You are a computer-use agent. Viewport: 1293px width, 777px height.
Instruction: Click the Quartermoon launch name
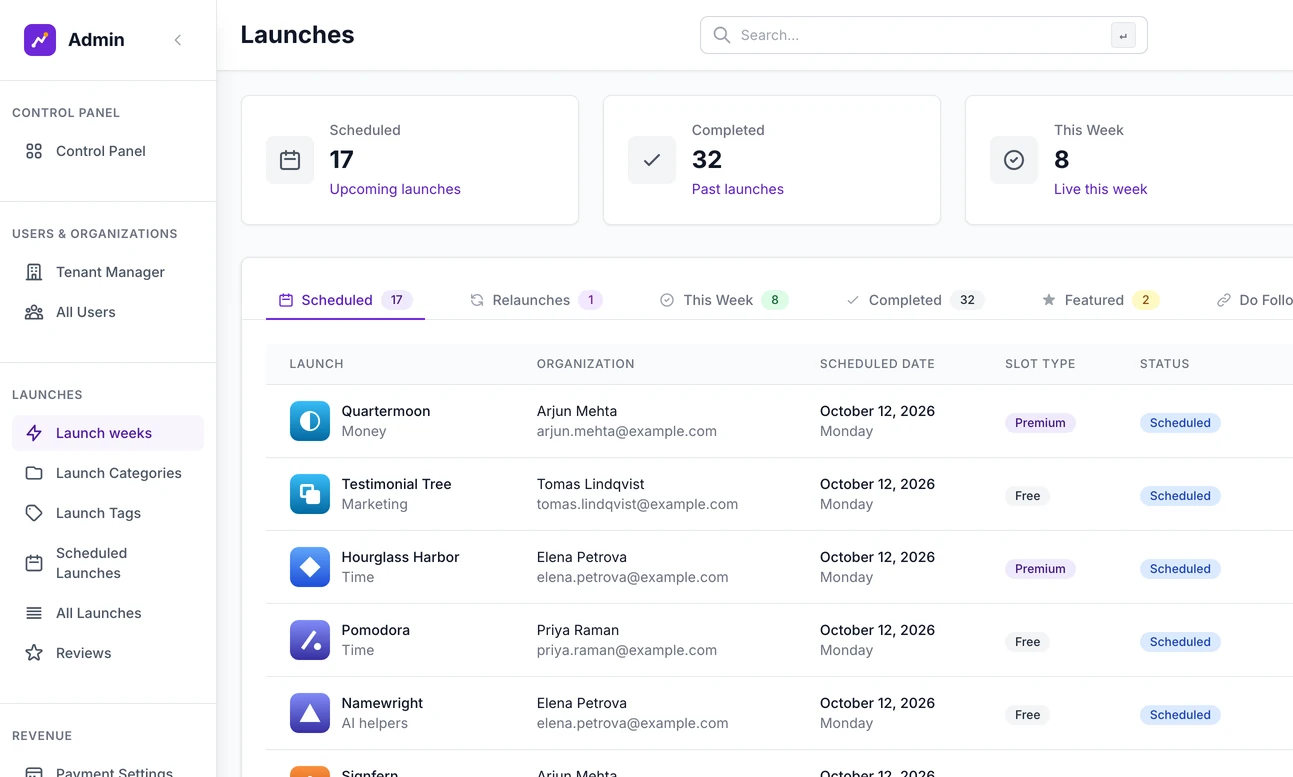coord(386,411)
